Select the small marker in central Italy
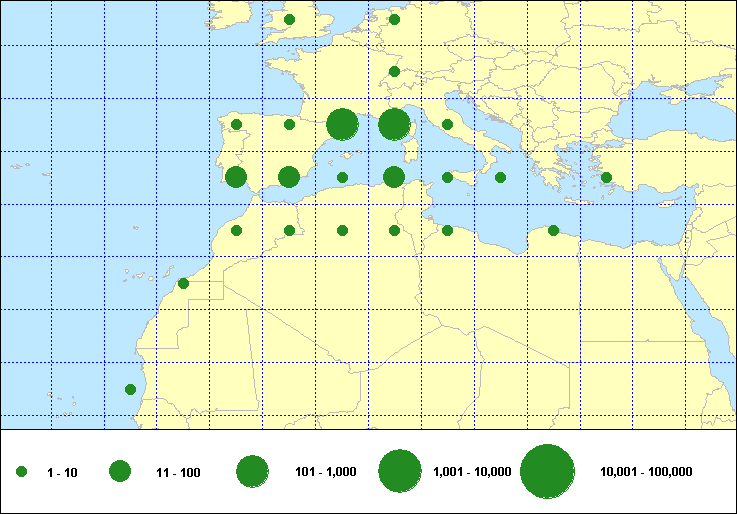This screenshot has height=514, width=737. click(x=447, y=125)
